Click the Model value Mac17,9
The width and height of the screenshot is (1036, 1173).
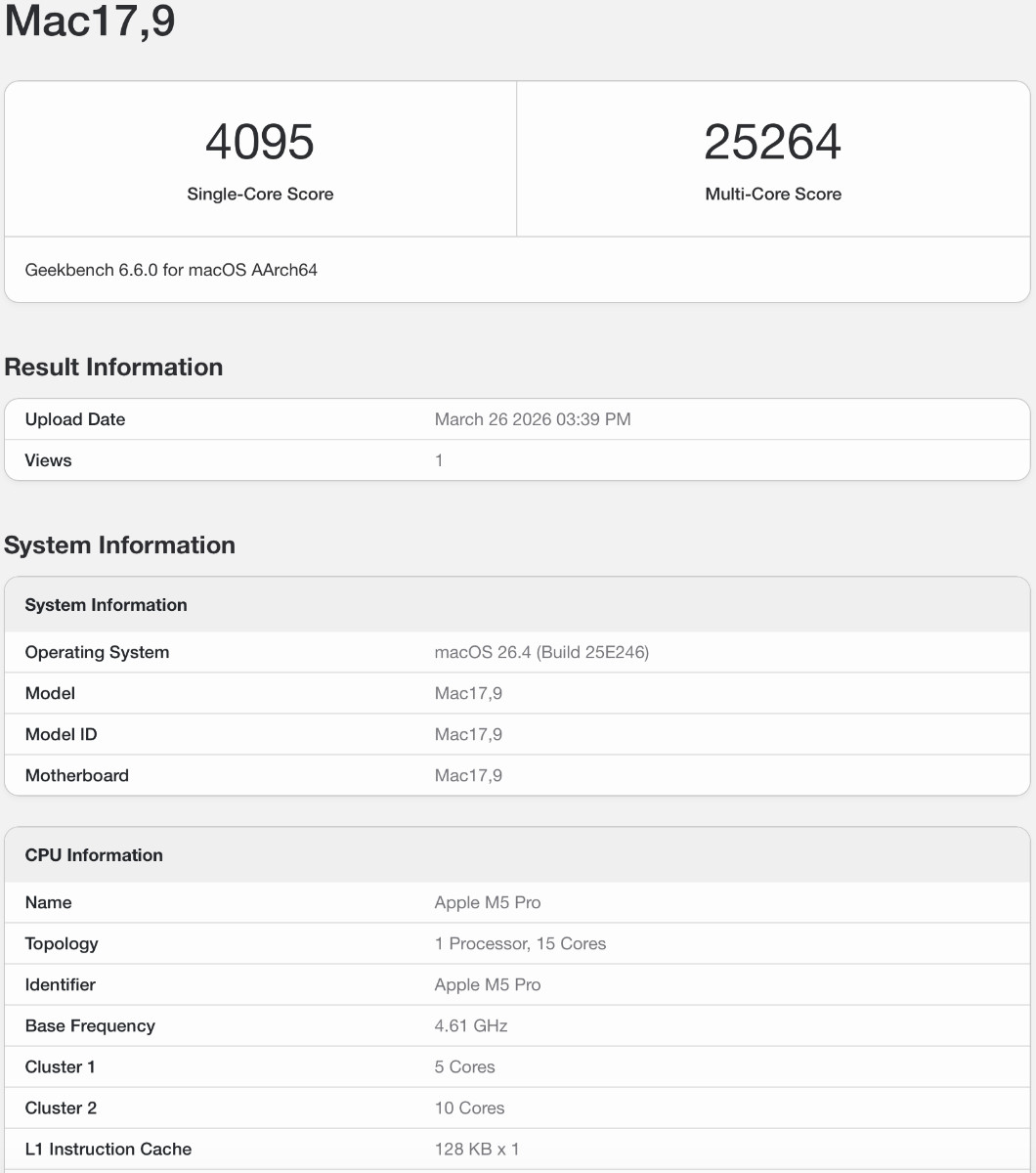click(468, 693)
